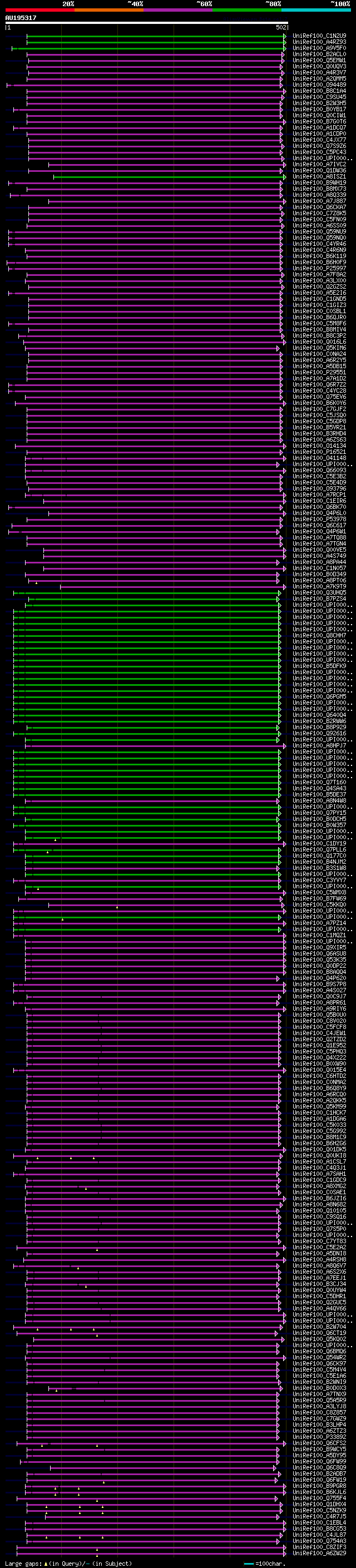Image resolution: width=356 pixels, height=1568 pixels.
Task: Select label UniRef100_Q6CT19
Action: (319, 1333)
